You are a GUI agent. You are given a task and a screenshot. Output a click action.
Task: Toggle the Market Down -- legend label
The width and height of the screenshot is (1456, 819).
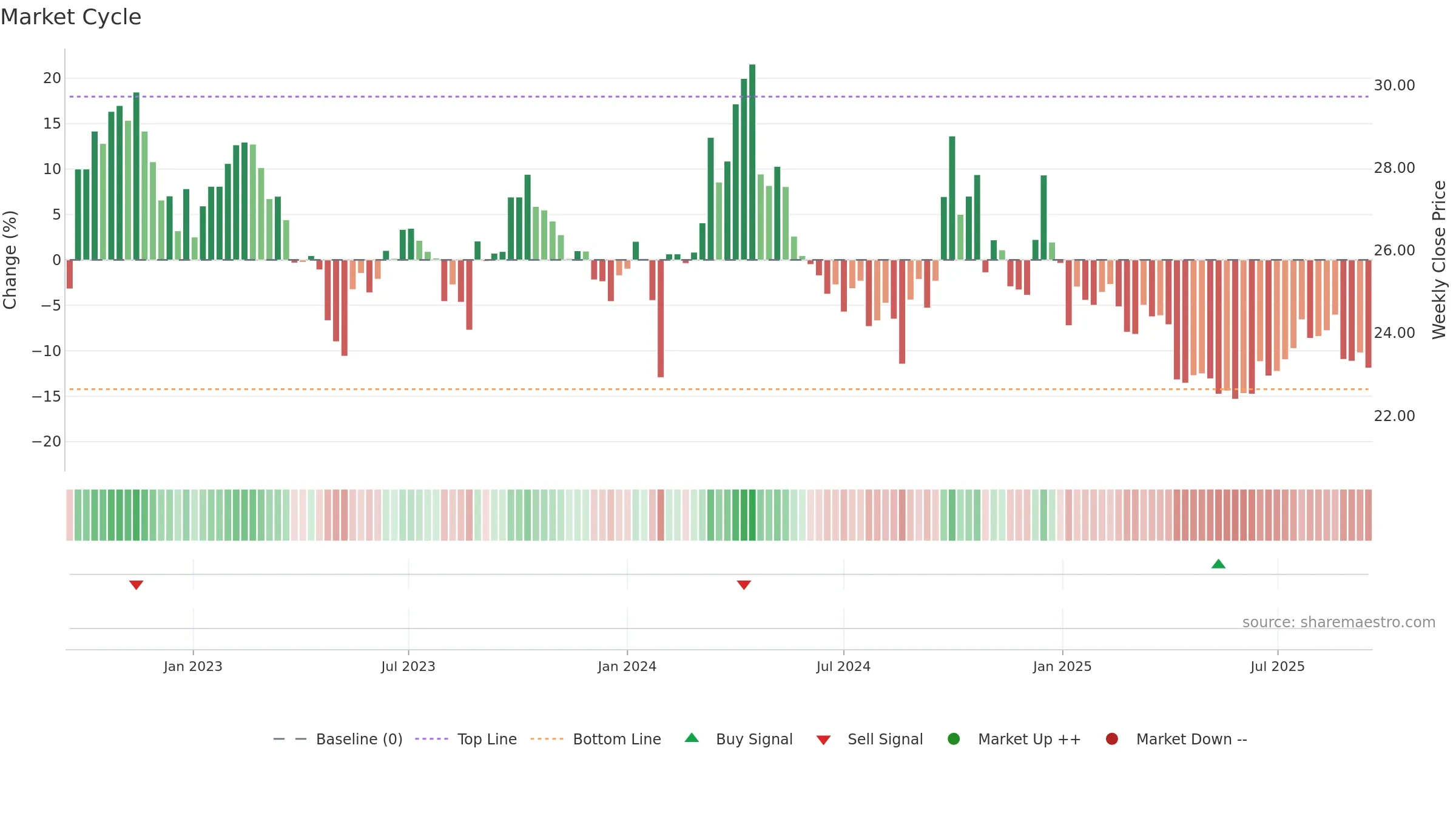[x=1191, y=739]
